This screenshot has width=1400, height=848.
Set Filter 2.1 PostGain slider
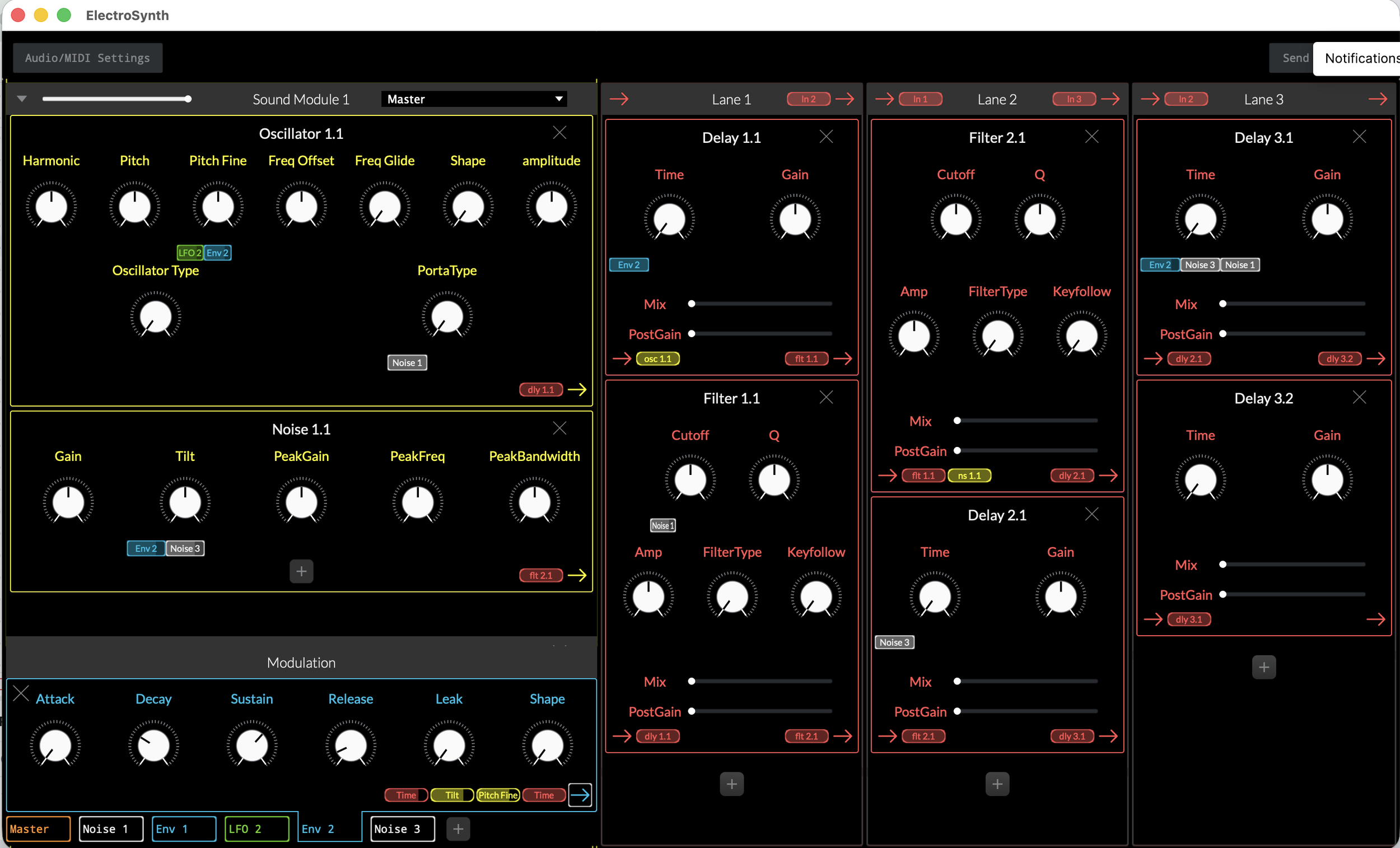click(1026, 450)
